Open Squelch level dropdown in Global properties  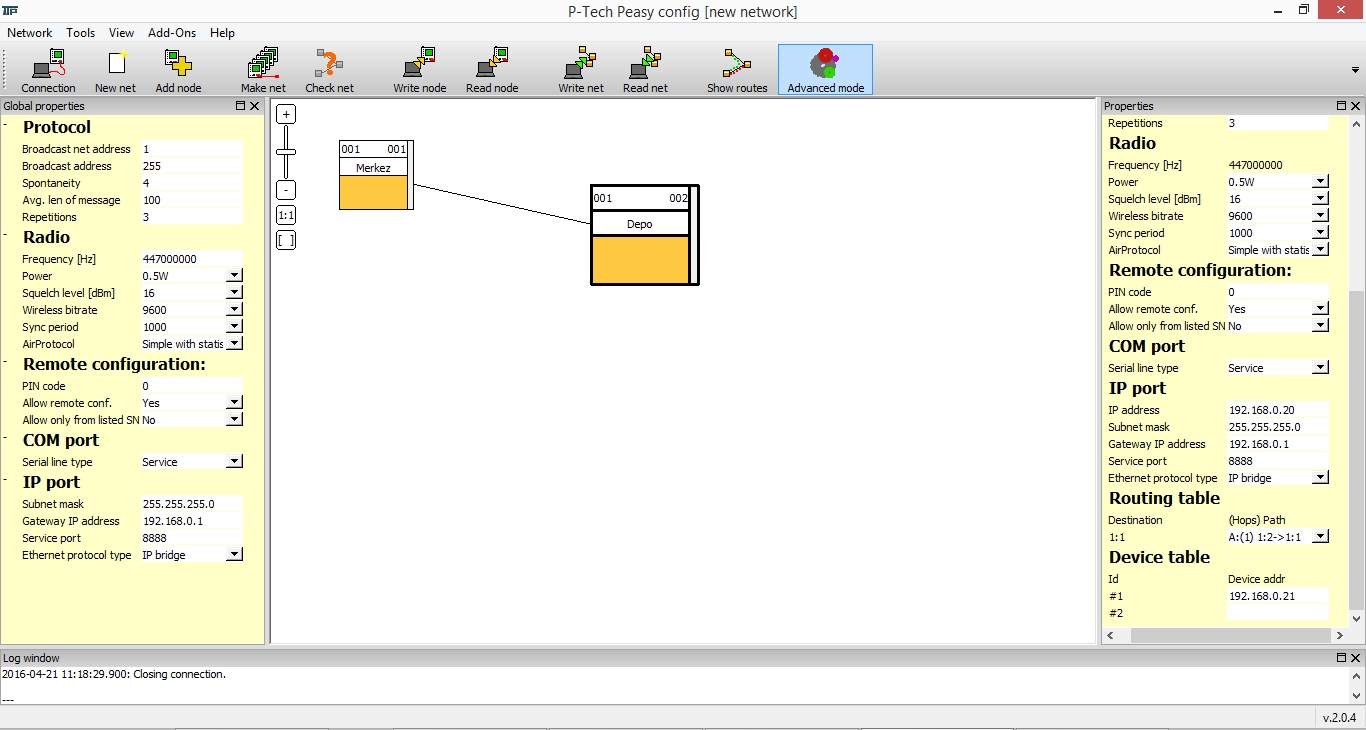click(x=234, y=293)
